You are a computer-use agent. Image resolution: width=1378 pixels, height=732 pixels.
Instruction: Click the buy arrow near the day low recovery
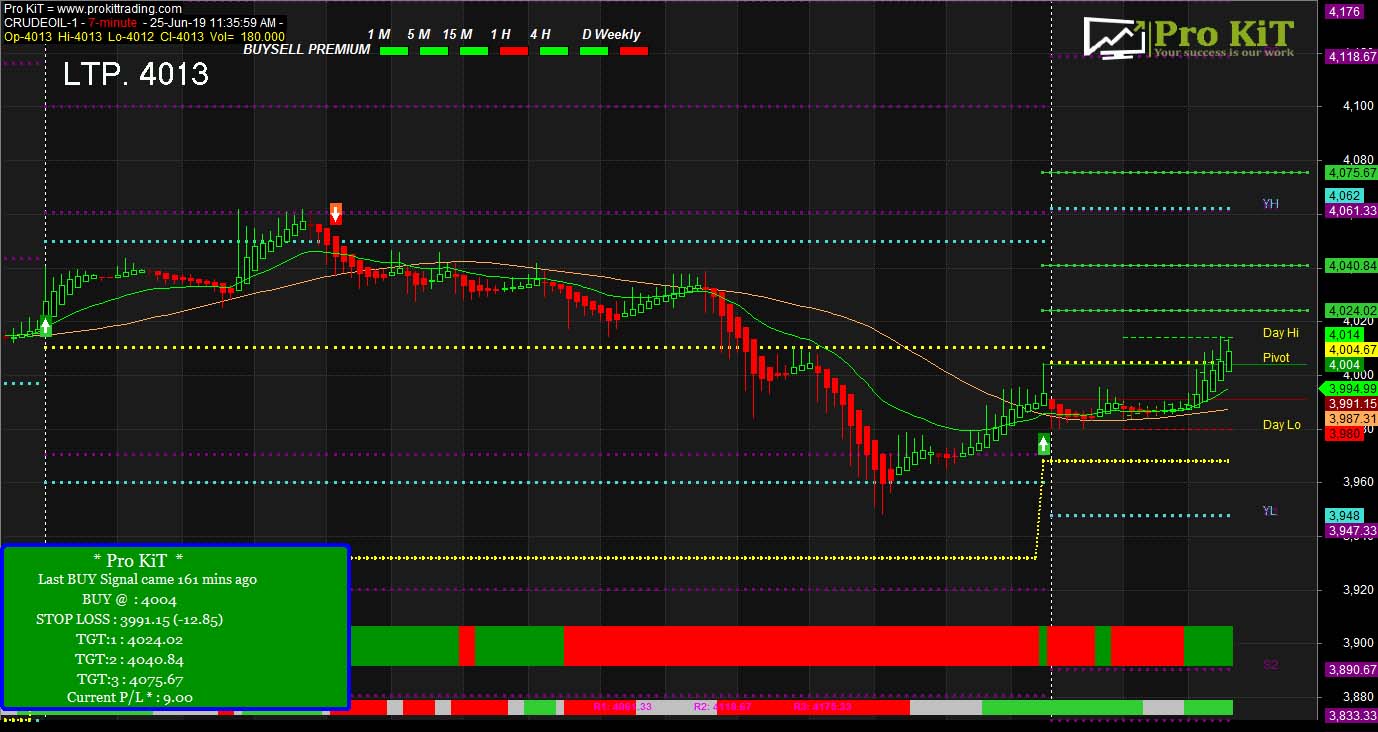coord(1042,444)
